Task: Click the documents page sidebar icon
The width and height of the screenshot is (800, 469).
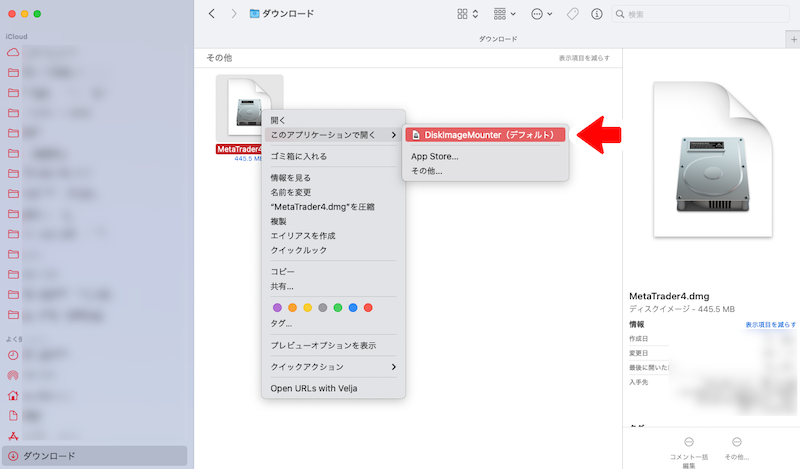Action: click(x=13, y=415)
